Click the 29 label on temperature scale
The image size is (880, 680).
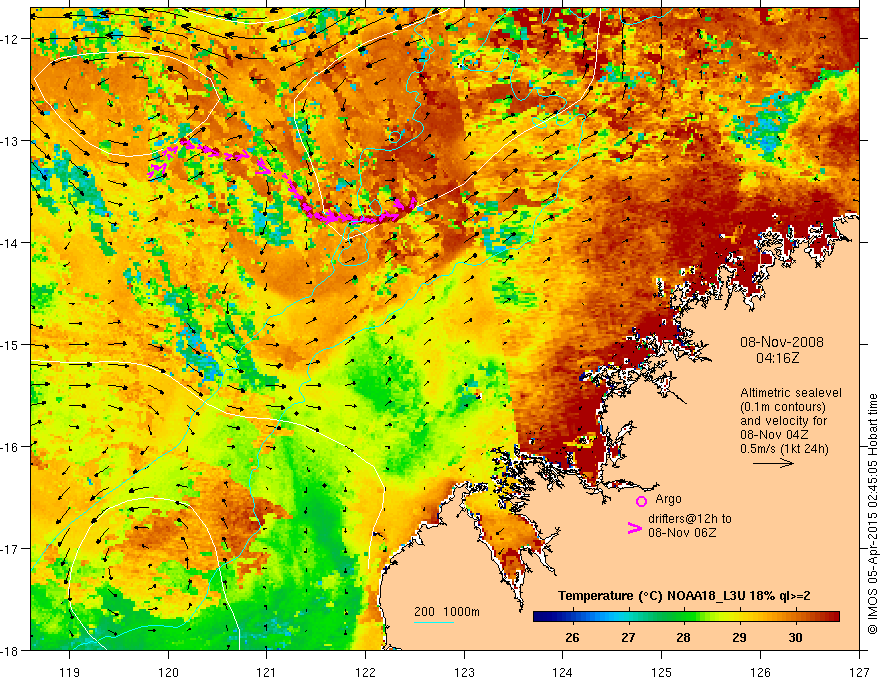(739, 638)
